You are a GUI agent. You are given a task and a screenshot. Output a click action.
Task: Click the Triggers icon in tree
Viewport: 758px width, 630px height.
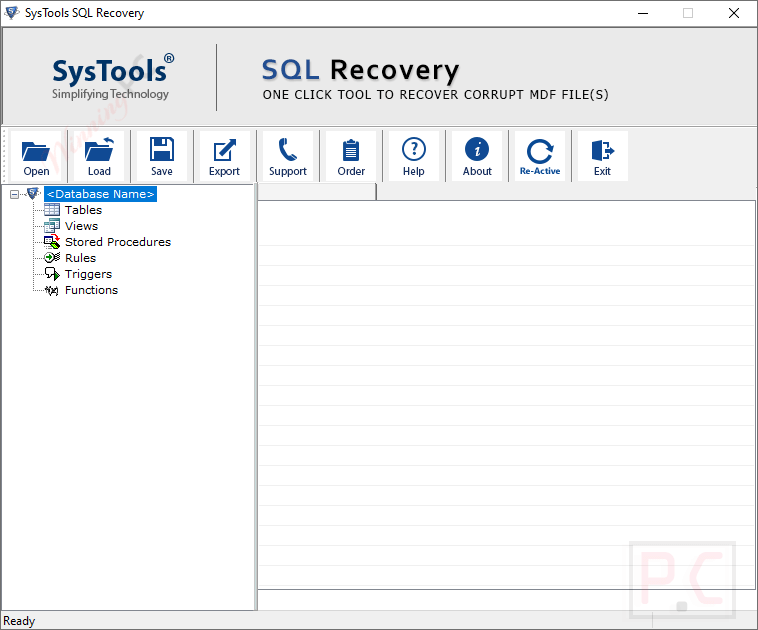tap(52, 274)
